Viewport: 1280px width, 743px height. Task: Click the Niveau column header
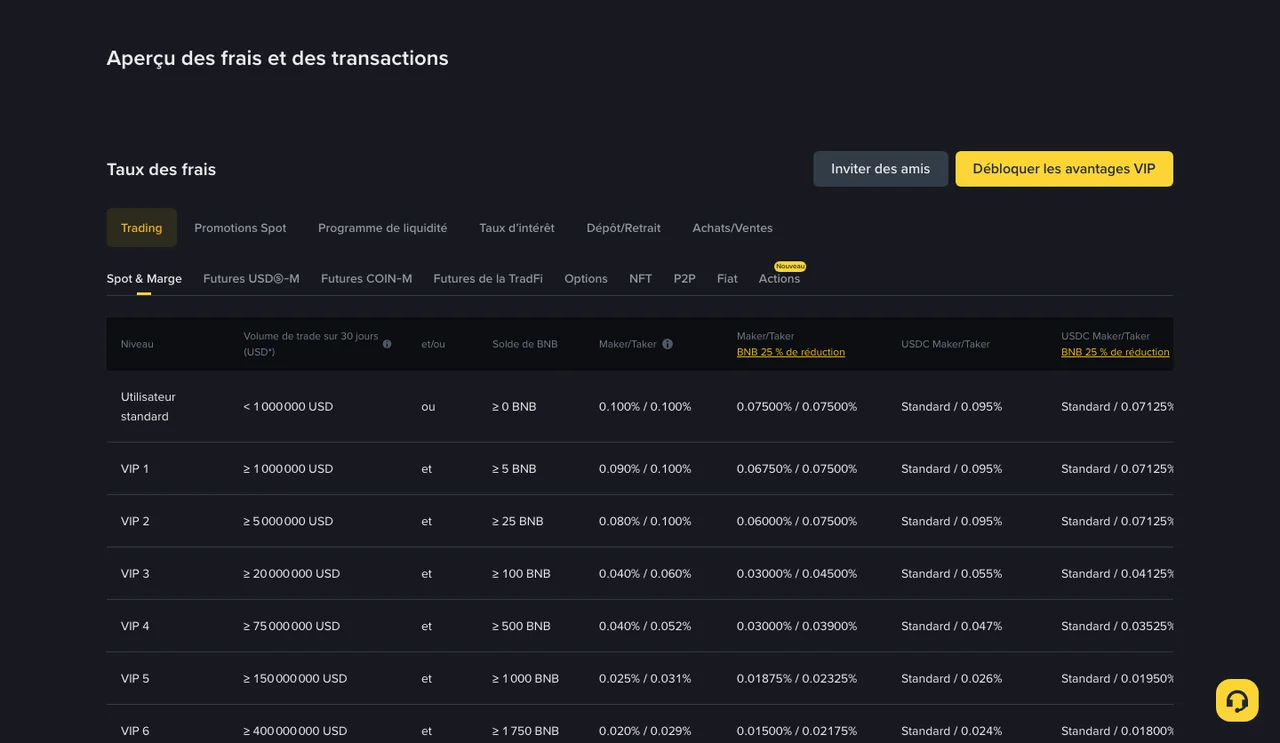(137, 344)
